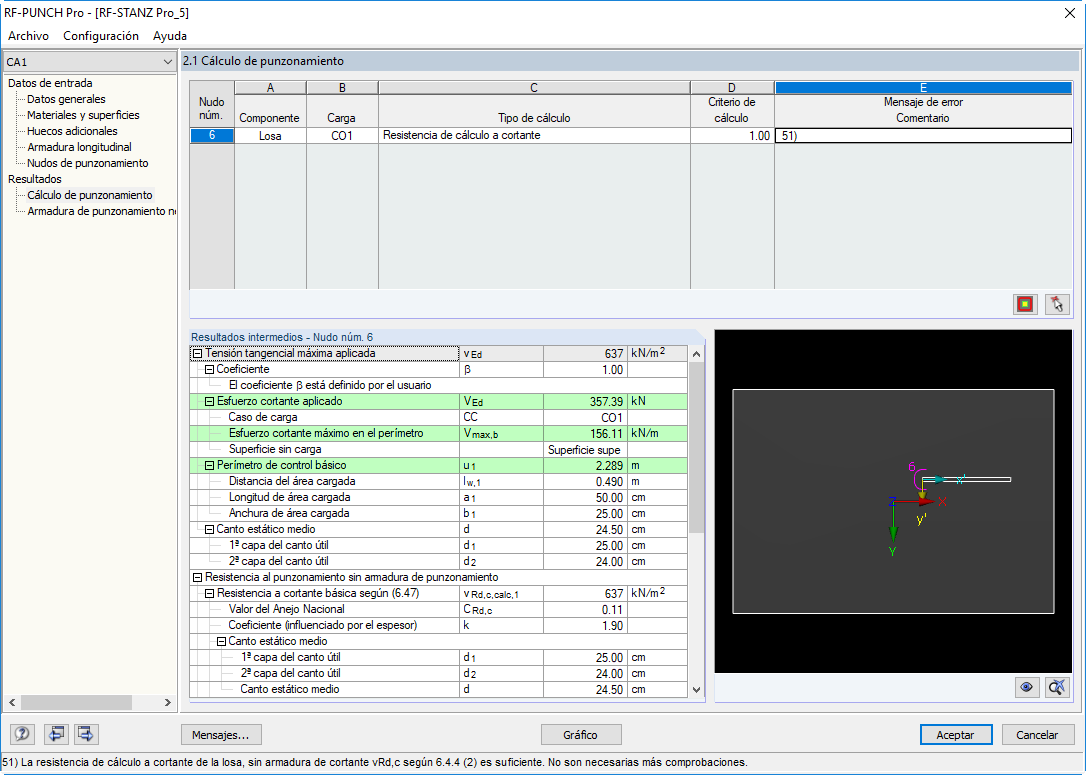This screenshot has width=1086, height=775.
Task: Open the Configuración menu
Action: point(101,36)
